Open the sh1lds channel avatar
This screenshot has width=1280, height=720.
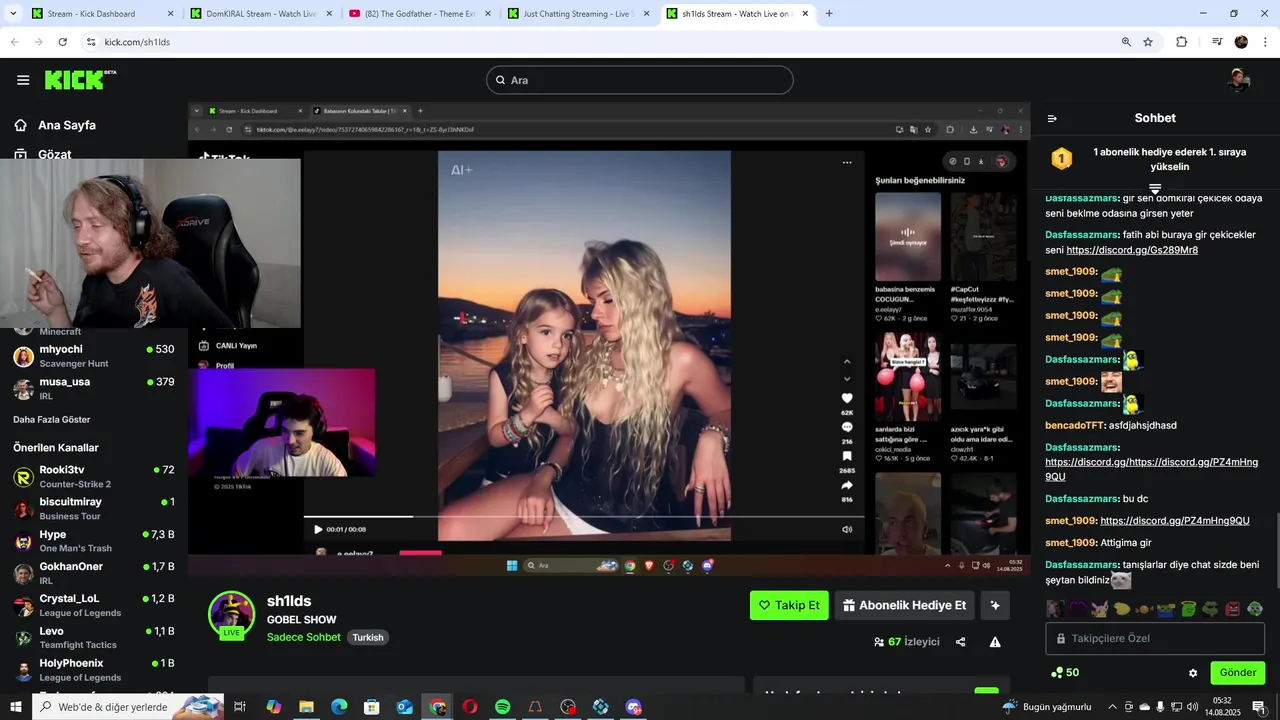click(231, 614)
